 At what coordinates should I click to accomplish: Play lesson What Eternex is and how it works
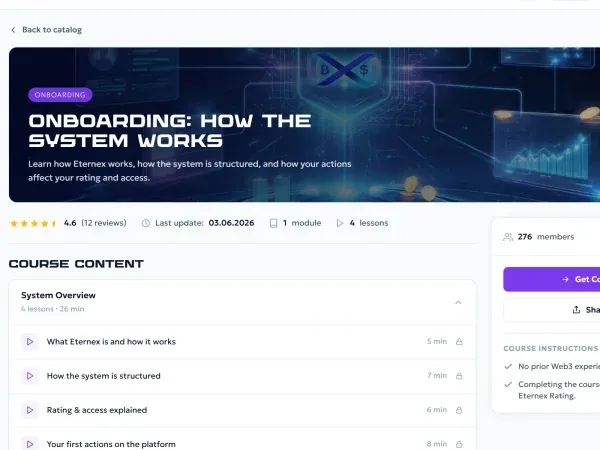point(30,342)
